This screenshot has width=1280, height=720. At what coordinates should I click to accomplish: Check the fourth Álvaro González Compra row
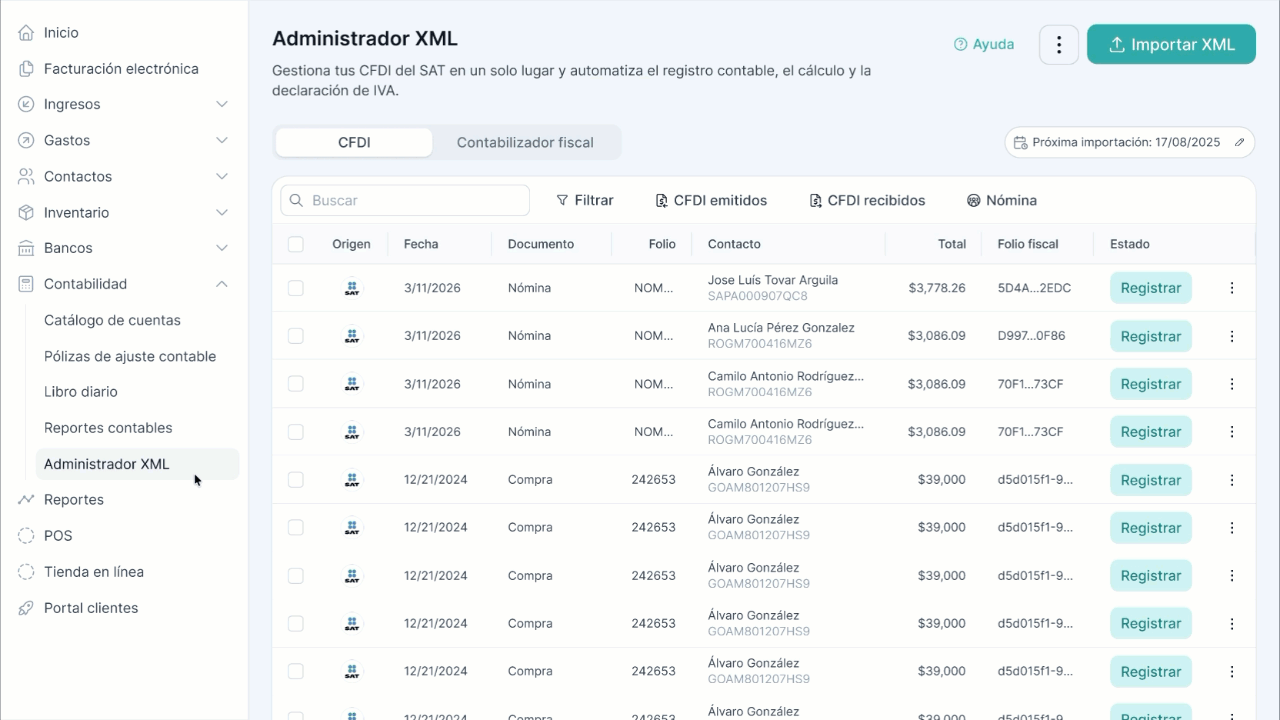click(296, 624)
